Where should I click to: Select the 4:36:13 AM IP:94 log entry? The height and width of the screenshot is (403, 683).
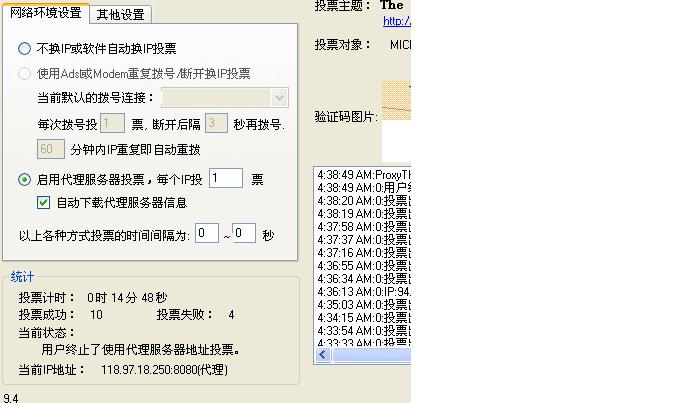point(363,291)
